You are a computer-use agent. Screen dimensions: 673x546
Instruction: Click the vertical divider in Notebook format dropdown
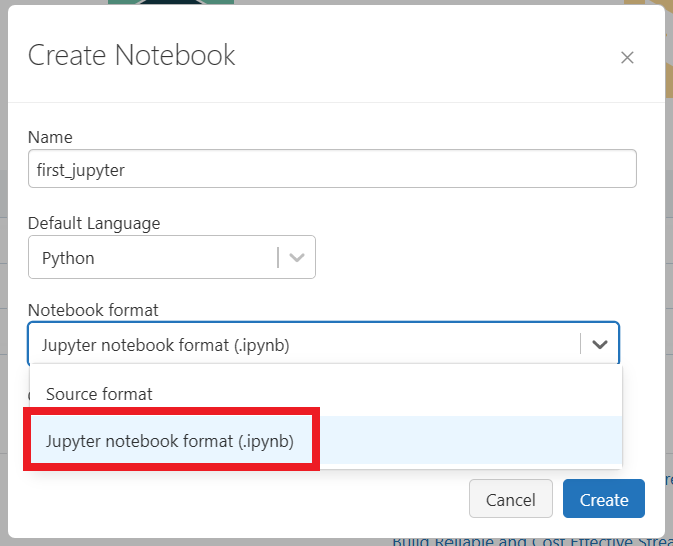tap(580, 344)
